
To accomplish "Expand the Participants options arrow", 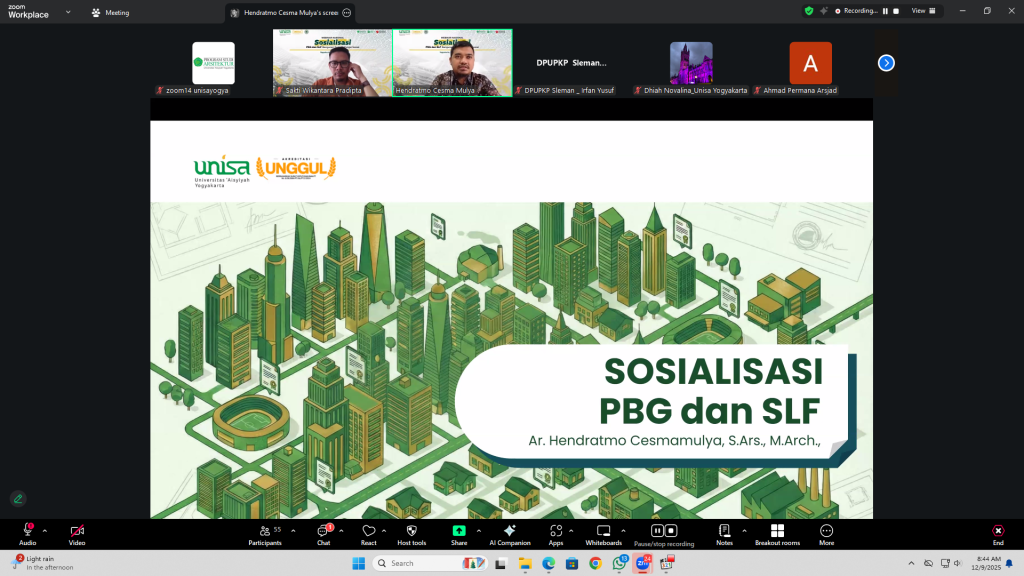I will pyautogui.click(x=289, y=530).
